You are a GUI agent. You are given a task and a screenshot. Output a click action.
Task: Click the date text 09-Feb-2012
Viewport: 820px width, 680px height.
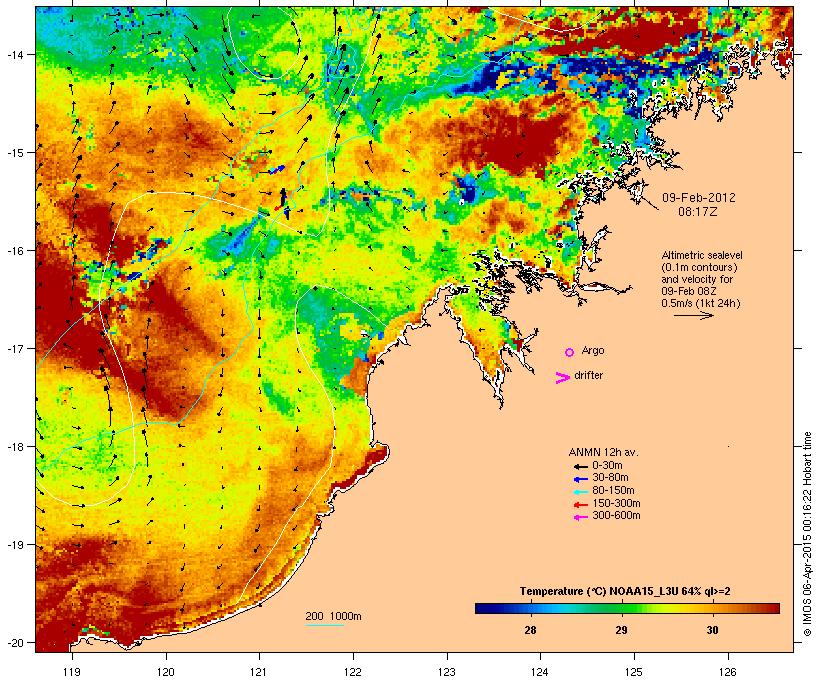pyautogui.click(x=699, y=198)
